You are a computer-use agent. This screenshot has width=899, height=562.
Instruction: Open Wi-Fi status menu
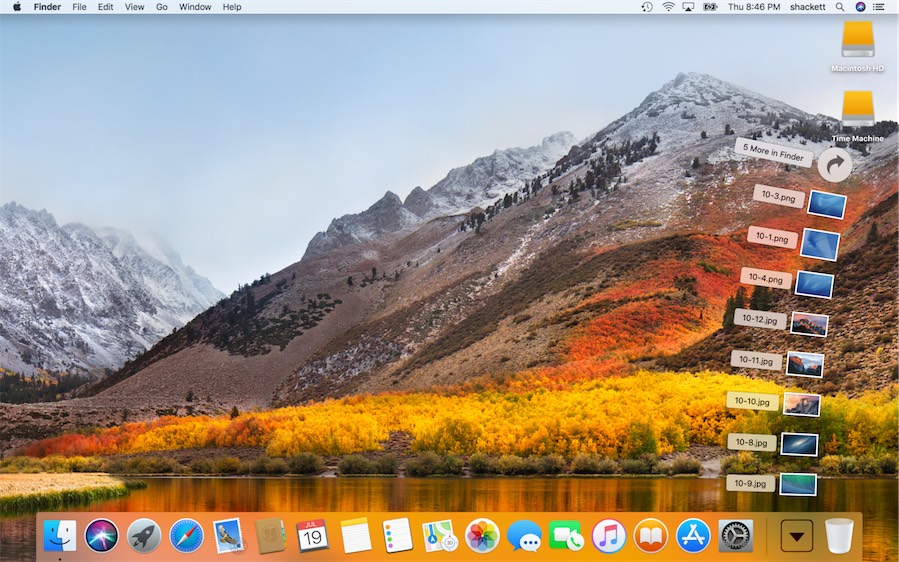[x=668, y=7]
